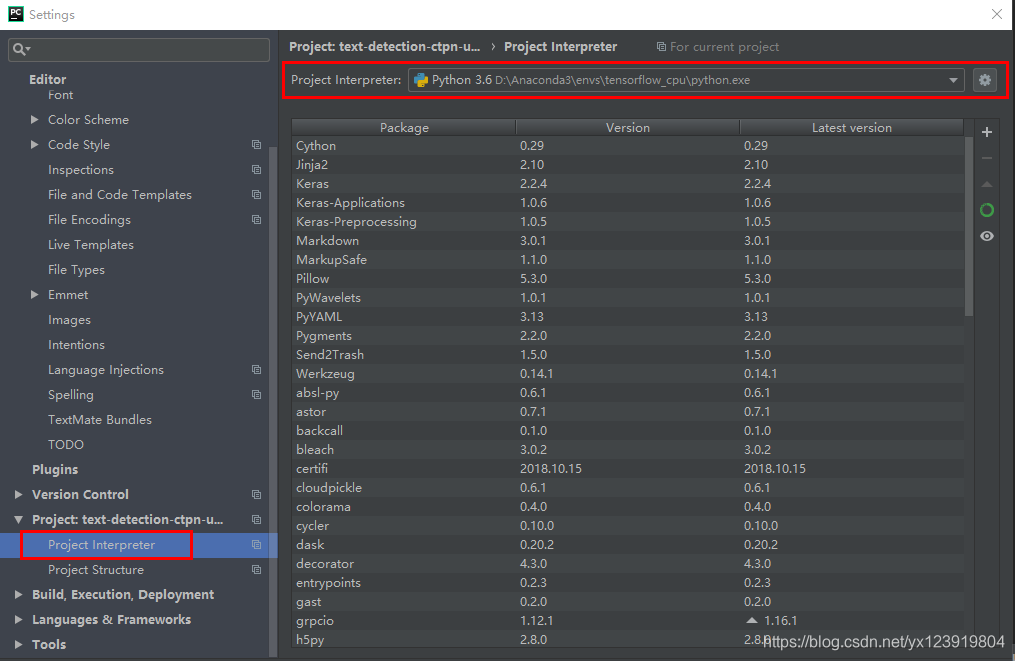Click the search magnifier icon

[21, 49]
